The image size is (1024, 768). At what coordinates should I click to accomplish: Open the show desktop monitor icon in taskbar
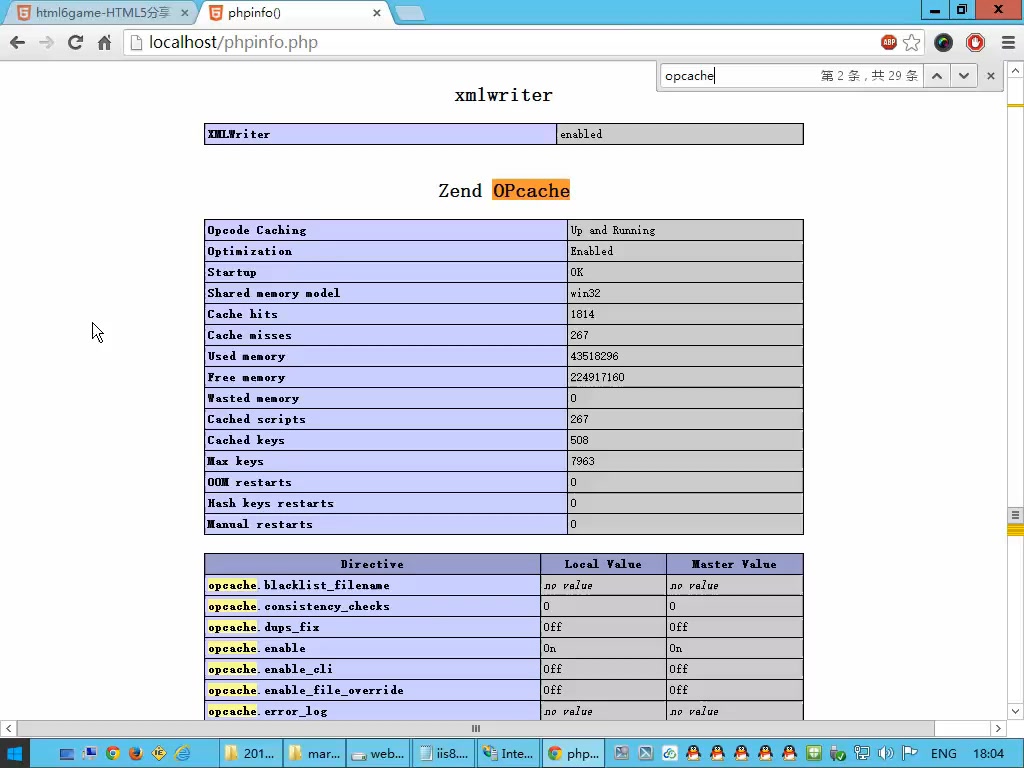pos(66,754)
